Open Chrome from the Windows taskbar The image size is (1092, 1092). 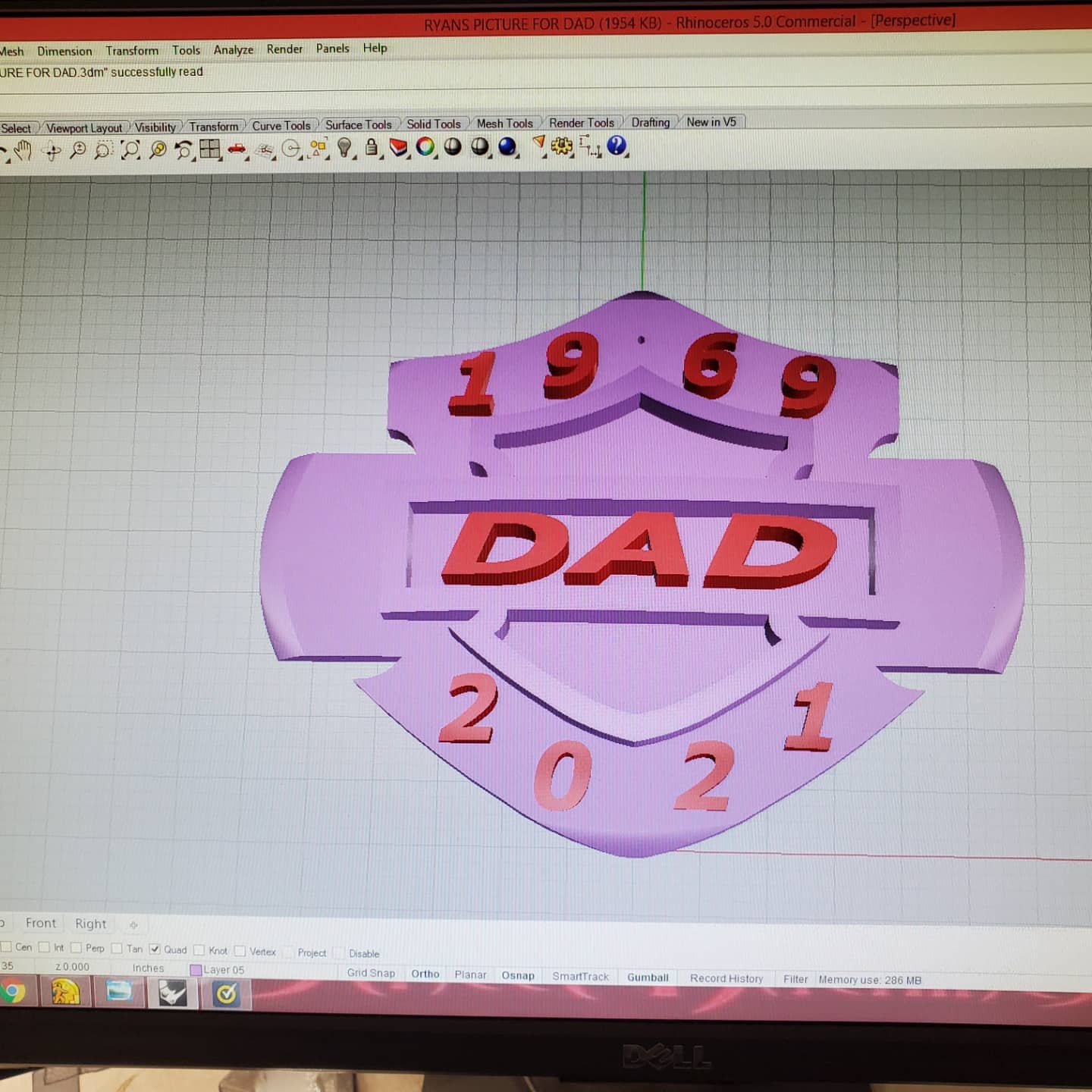click(x=12, y=992)
